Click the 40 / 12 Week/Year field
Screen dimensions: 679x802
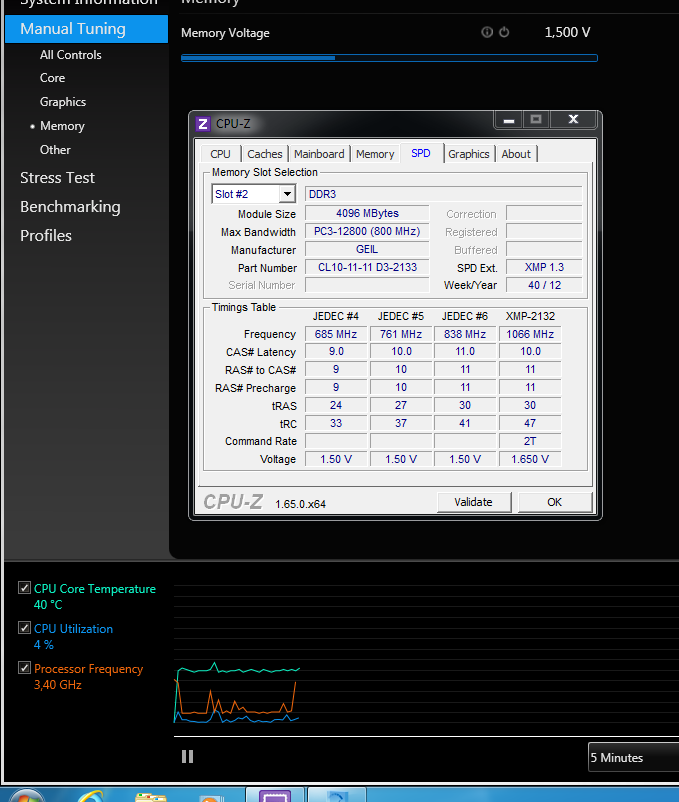[x=544, y=285]
